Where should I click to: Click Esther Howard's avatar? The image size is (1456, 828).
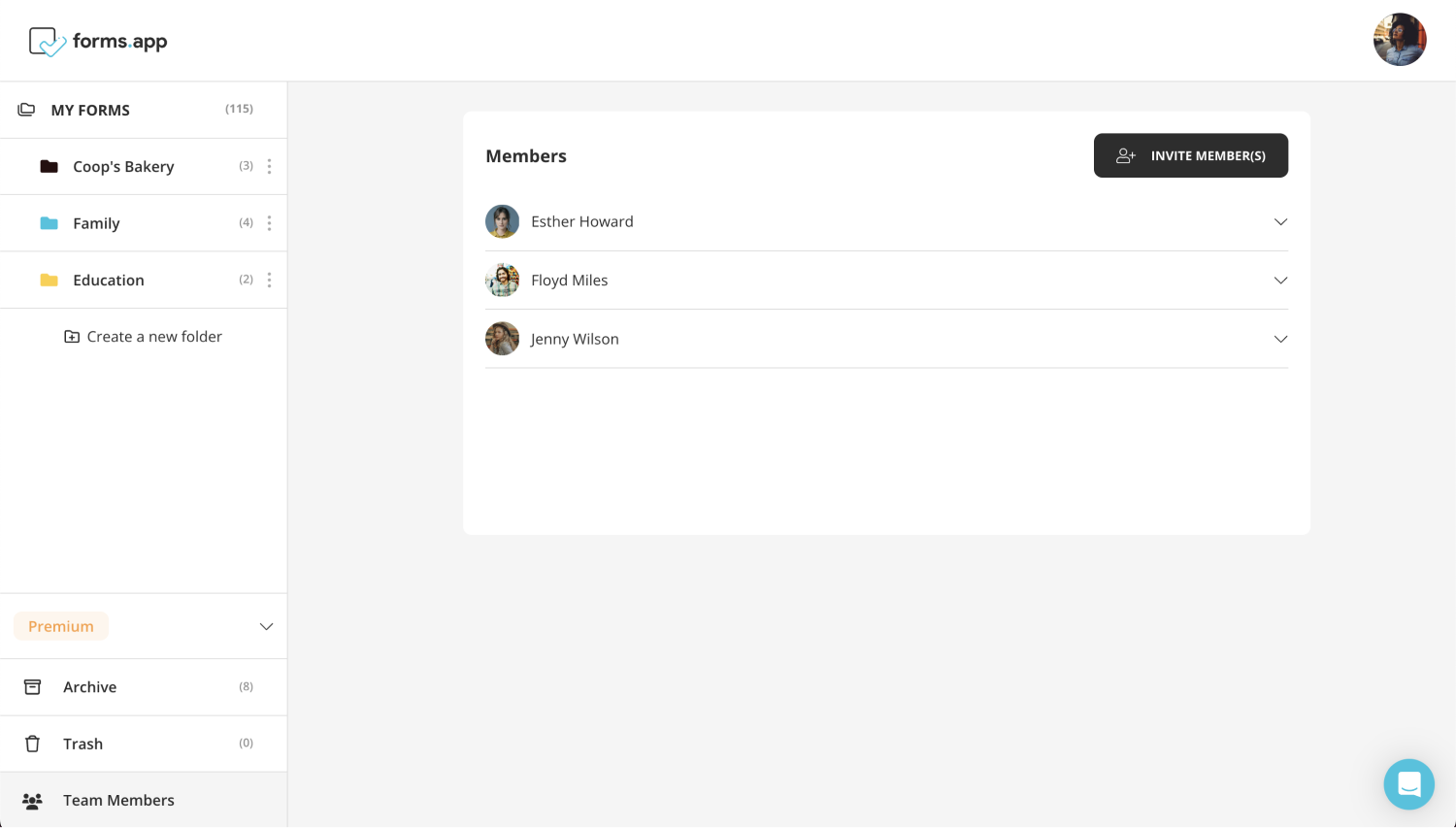(502, 221)
